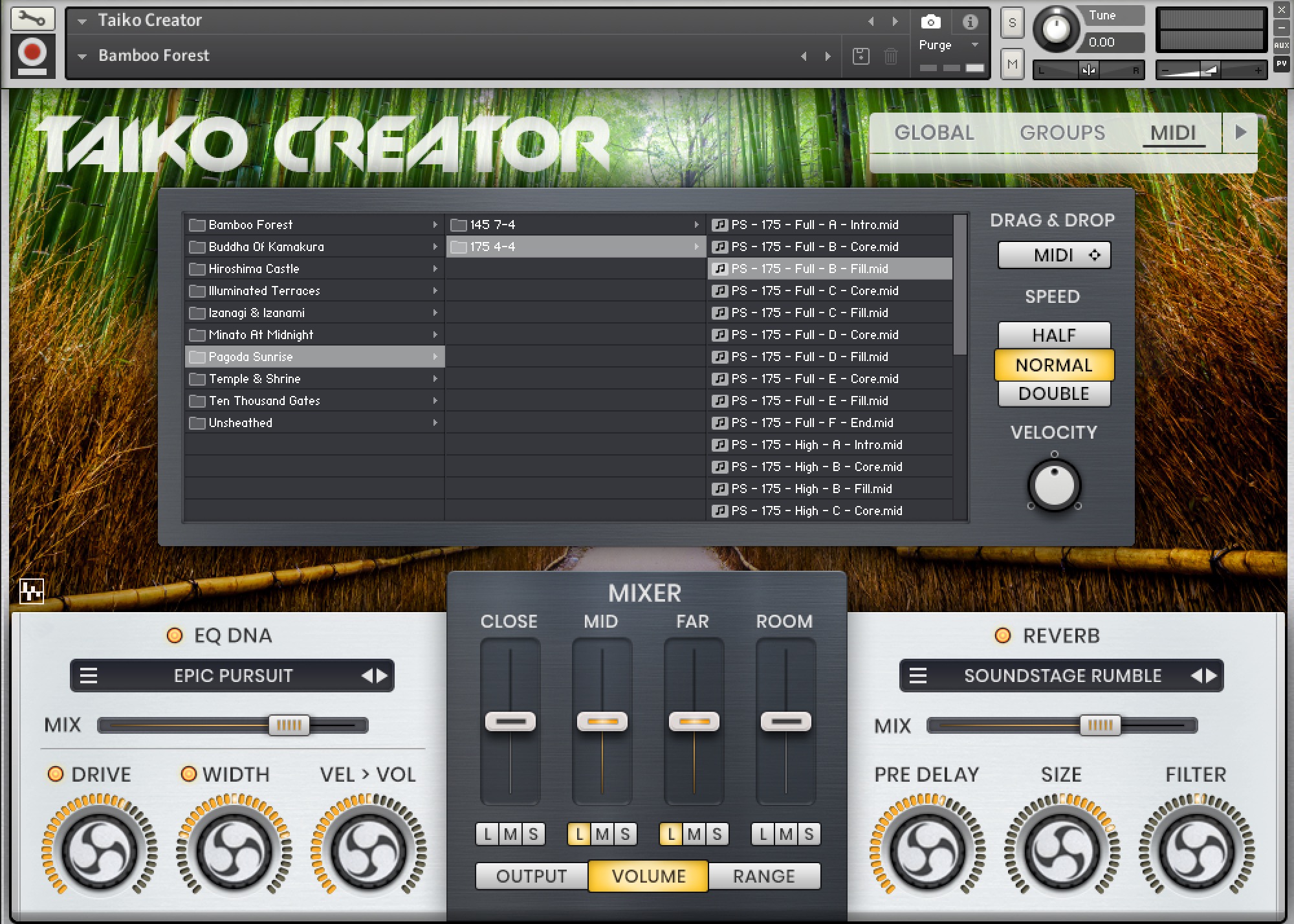Expand the Unsheathed folder
The width and height of the screenshot is (1294, 924).
pos(314,423)
